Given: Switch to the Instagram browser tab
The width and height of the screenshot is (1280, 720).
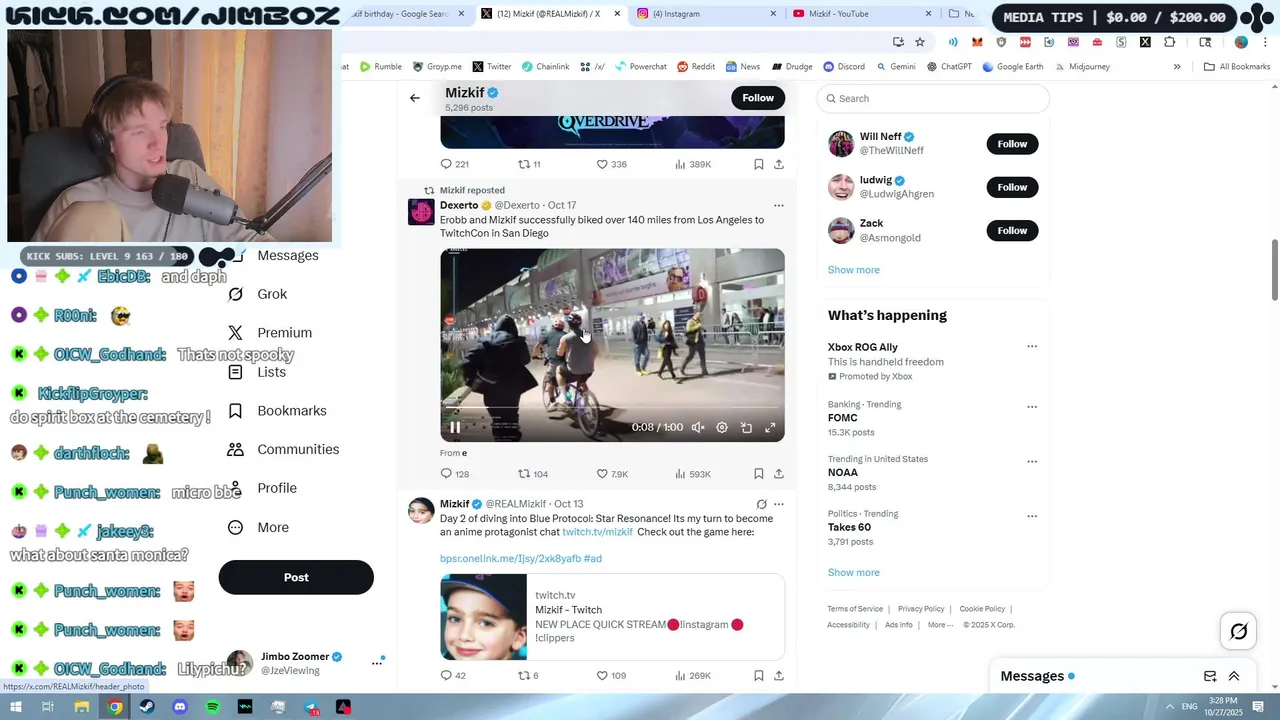Looking at the screenshot, I should point(705,14).
